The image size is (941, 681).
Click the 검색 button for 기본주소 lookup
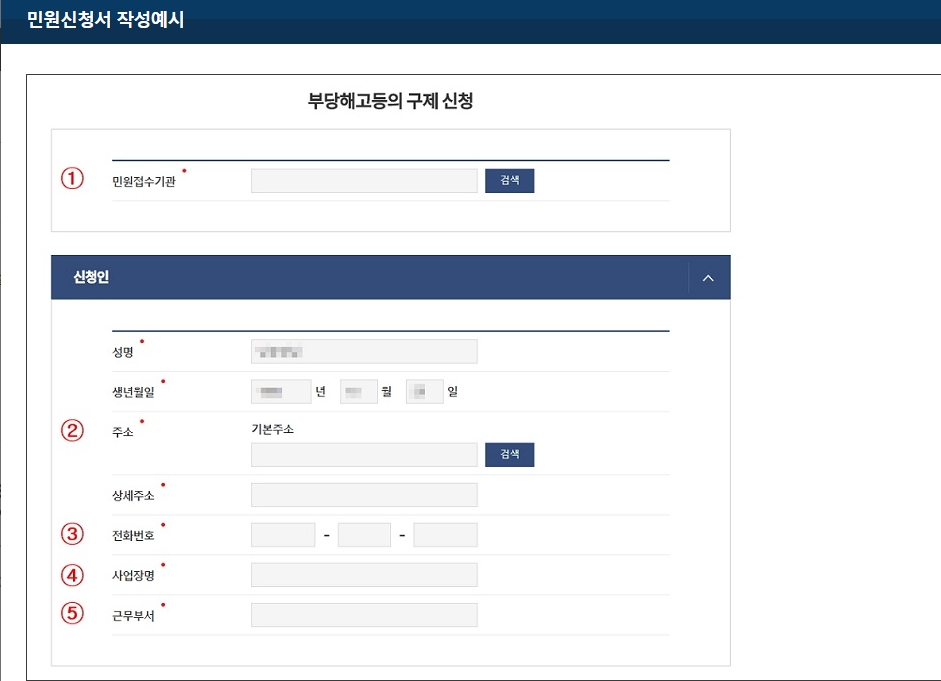click(509, 454)
